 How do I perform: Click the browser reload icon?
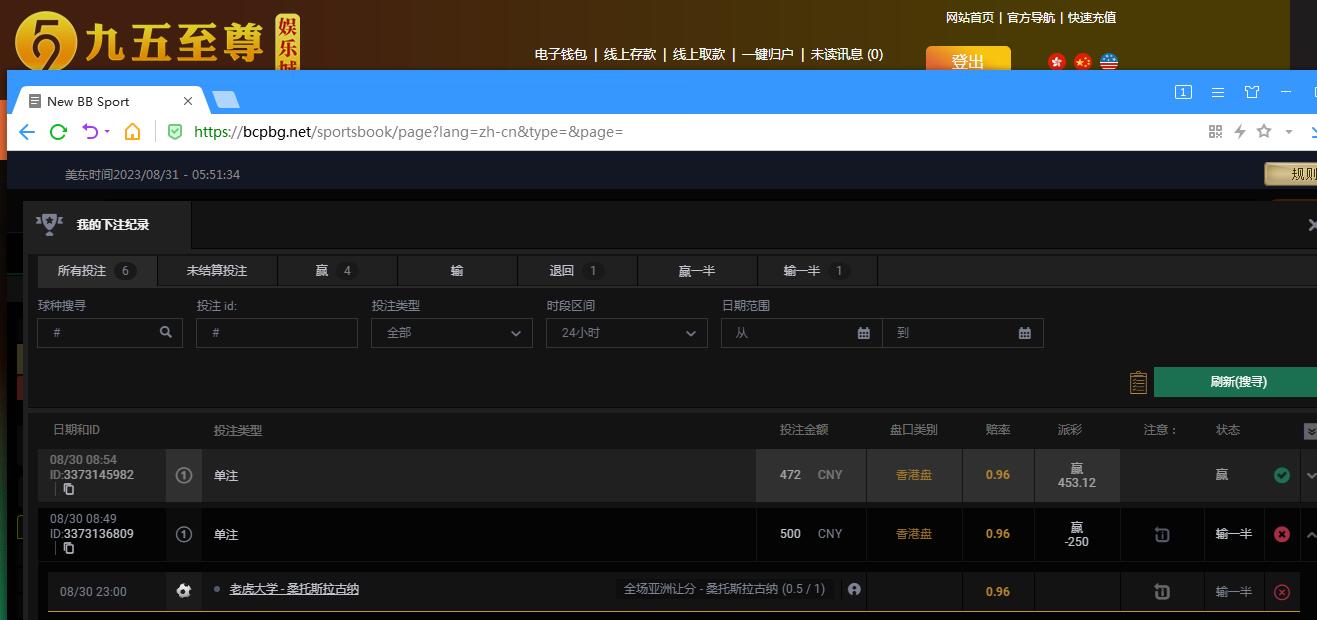(x=58, y=132)
